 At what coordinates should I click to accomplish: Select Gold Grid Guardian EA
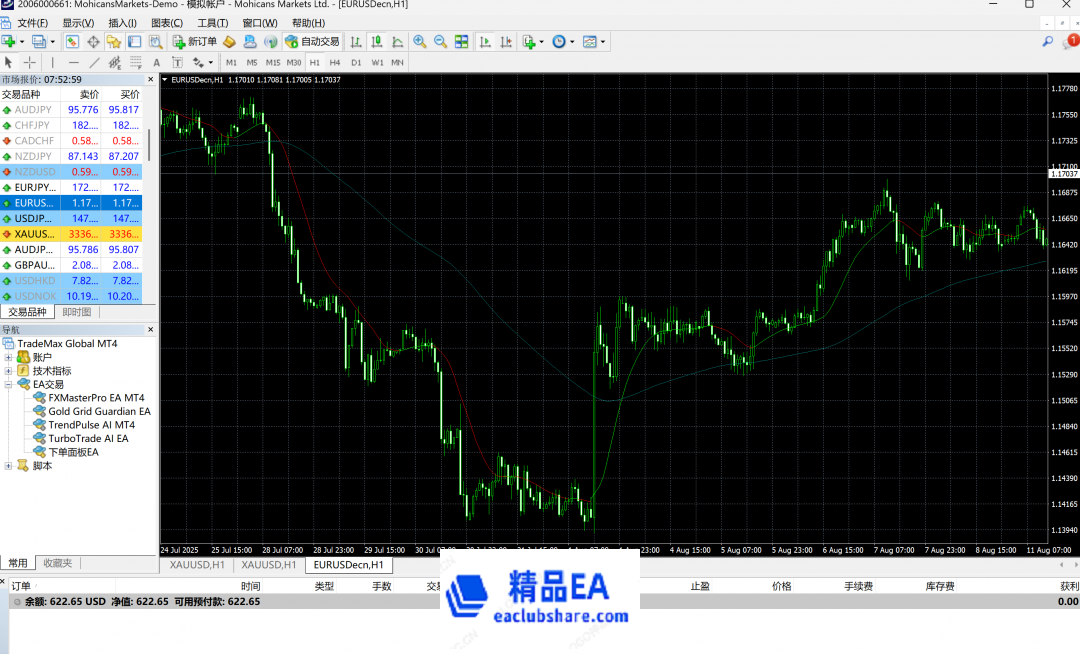pyautogui.click(x=99, y=411)
